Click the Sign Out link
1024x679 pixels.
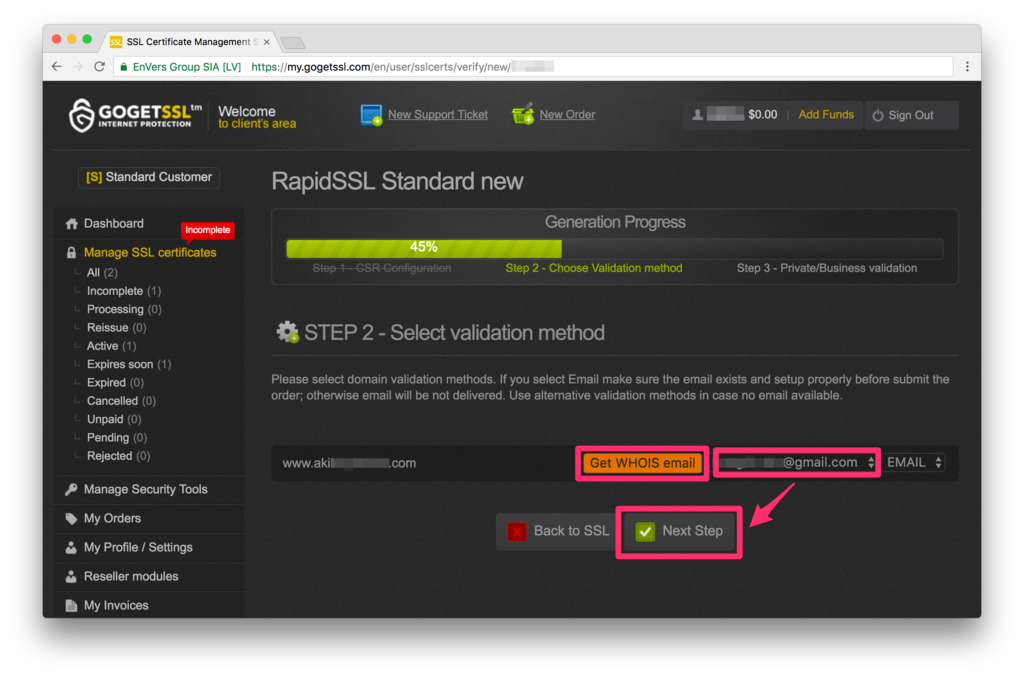pyautogui.click(x=910, y=116)
